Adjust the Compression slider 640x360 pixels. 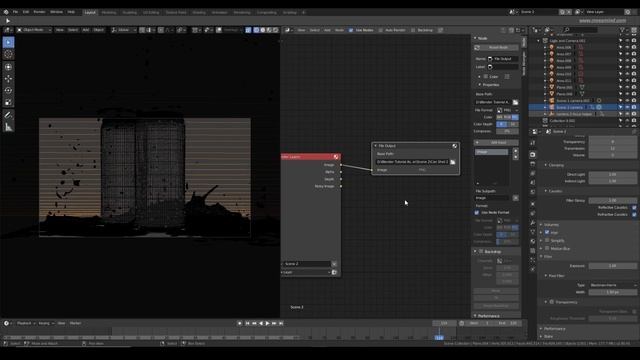507,131
